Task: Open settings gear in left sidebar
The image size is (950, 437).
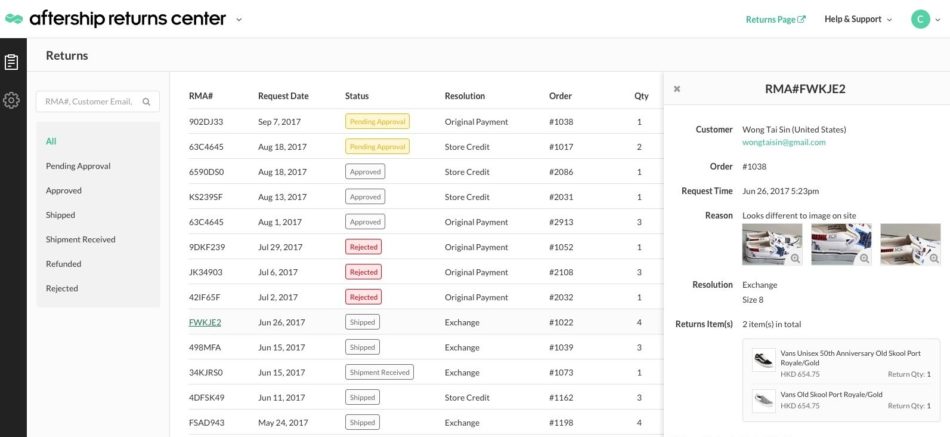Action: [x=12, y=101]
